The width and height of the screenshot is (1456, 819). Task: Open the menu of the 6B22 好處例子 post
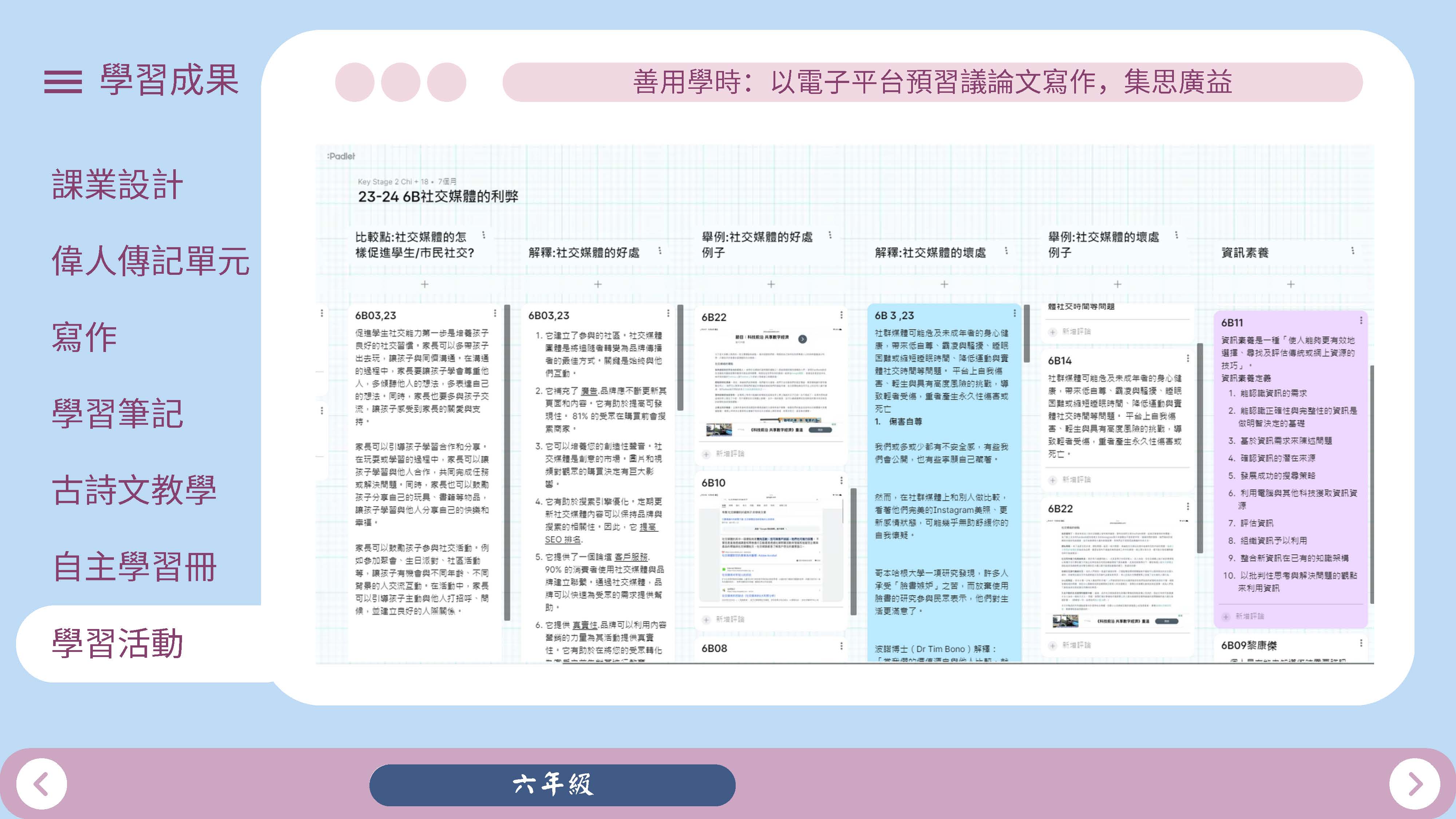841,315
